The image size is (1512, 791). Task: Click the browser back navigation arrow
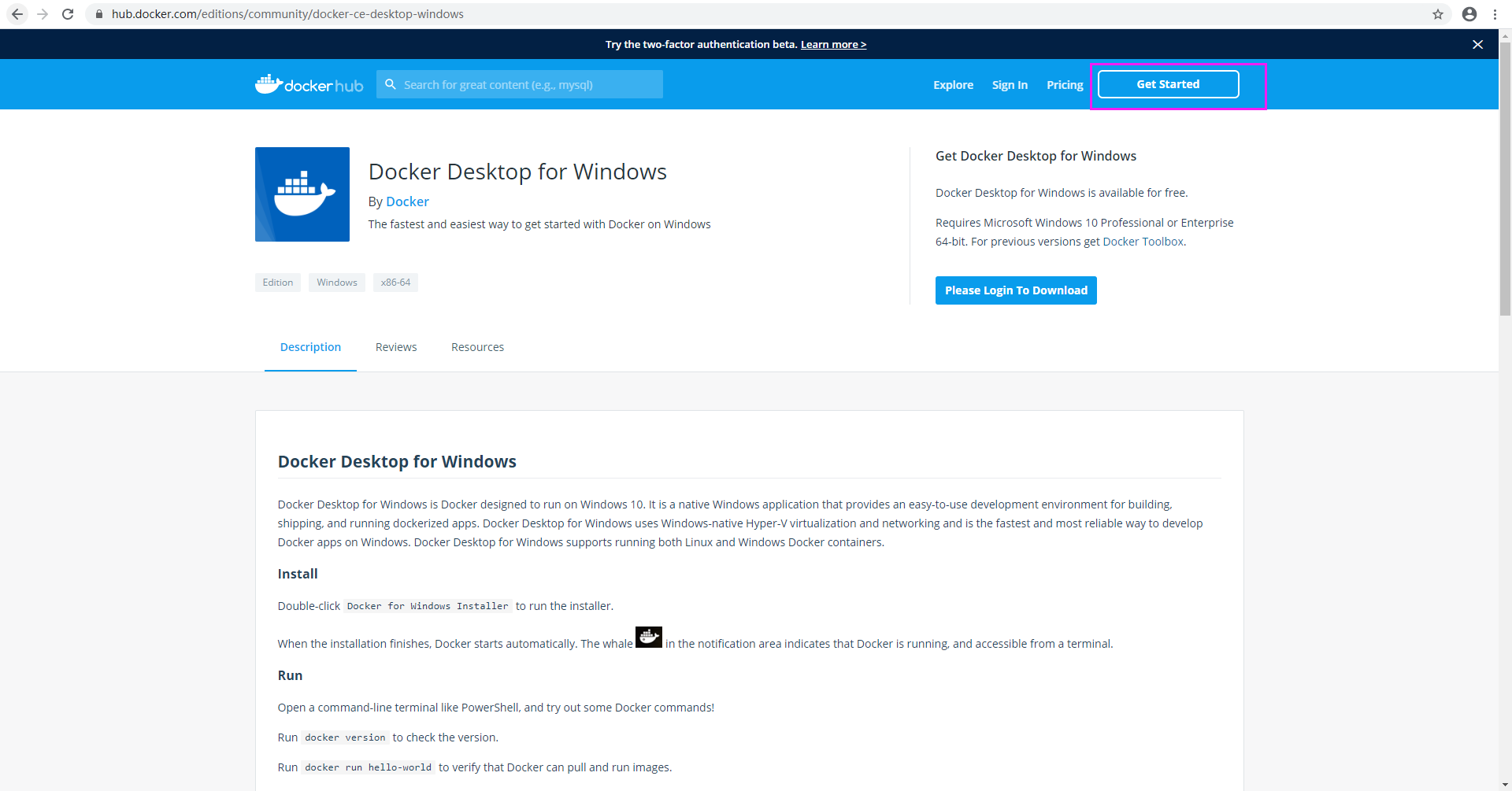tap(17, 14)
